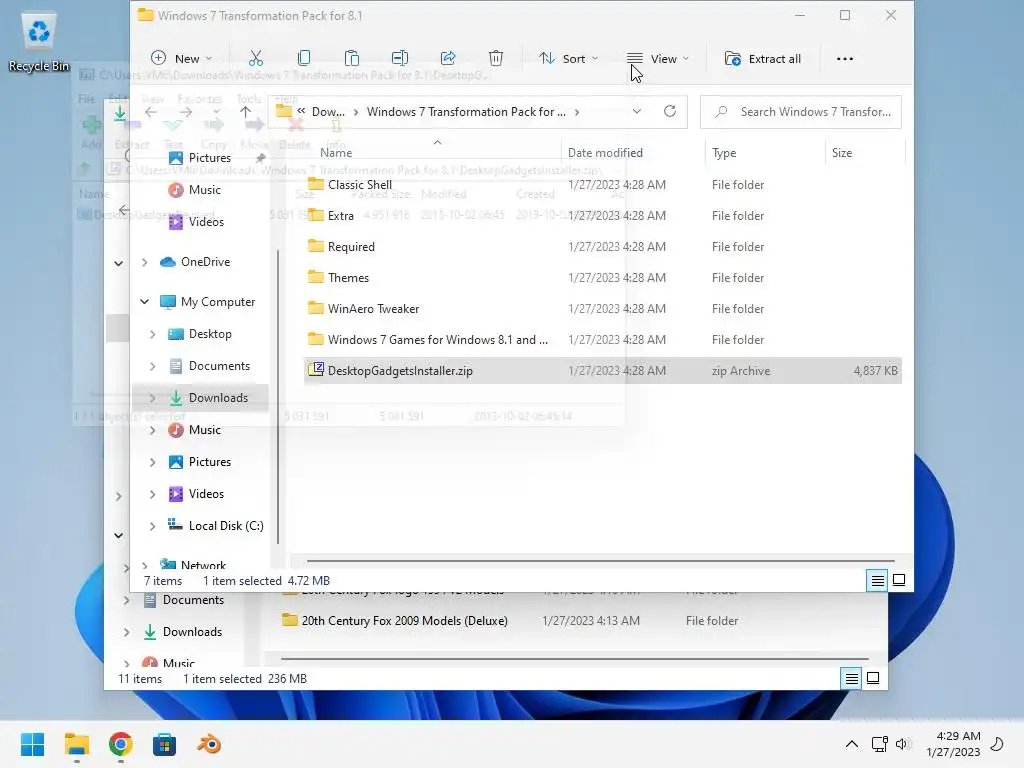Screen dimensions: 1024x768
Task: Expand Desktop under My Computer
Action: point(152,334)
